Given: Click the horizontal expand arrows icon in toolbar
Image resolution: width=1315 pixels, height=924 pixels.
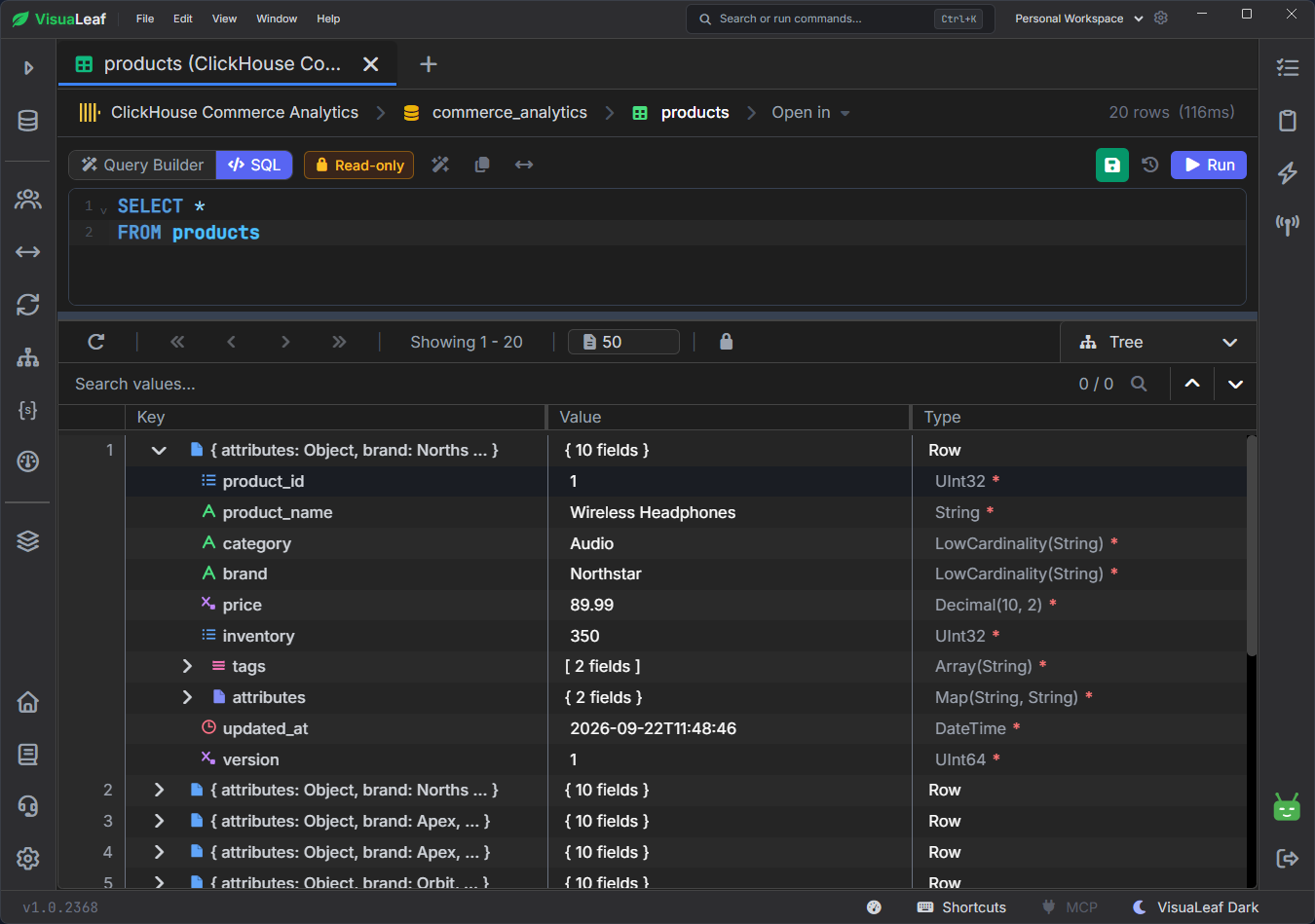Looking at the screenshot, I should point(524,165).
